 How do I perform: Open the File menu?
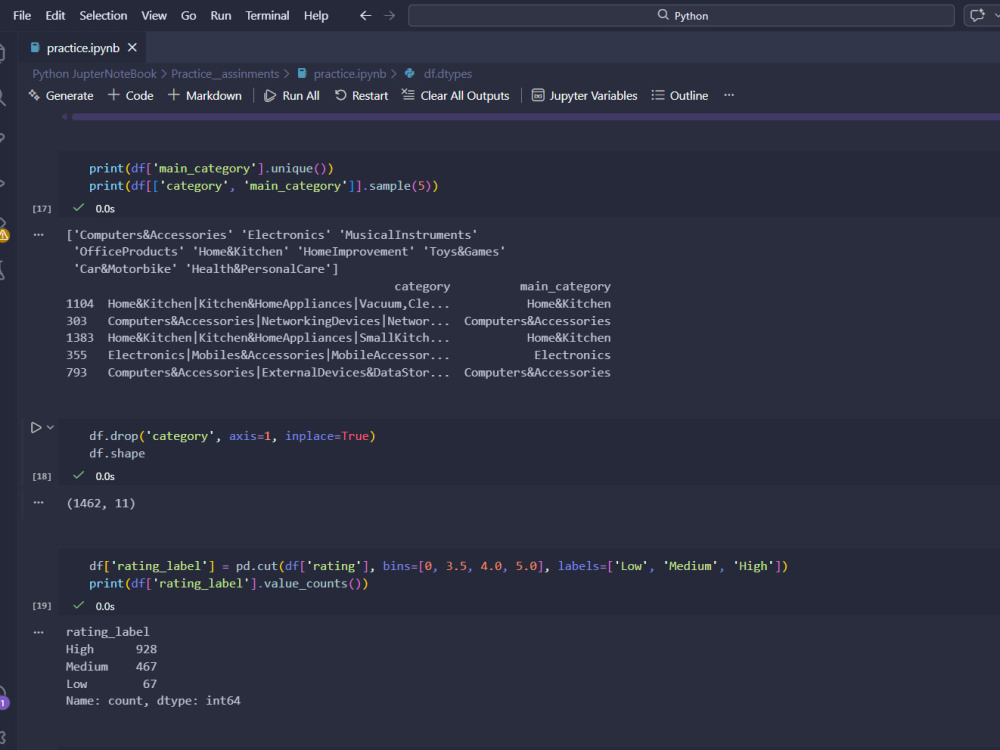click(22, 15)
